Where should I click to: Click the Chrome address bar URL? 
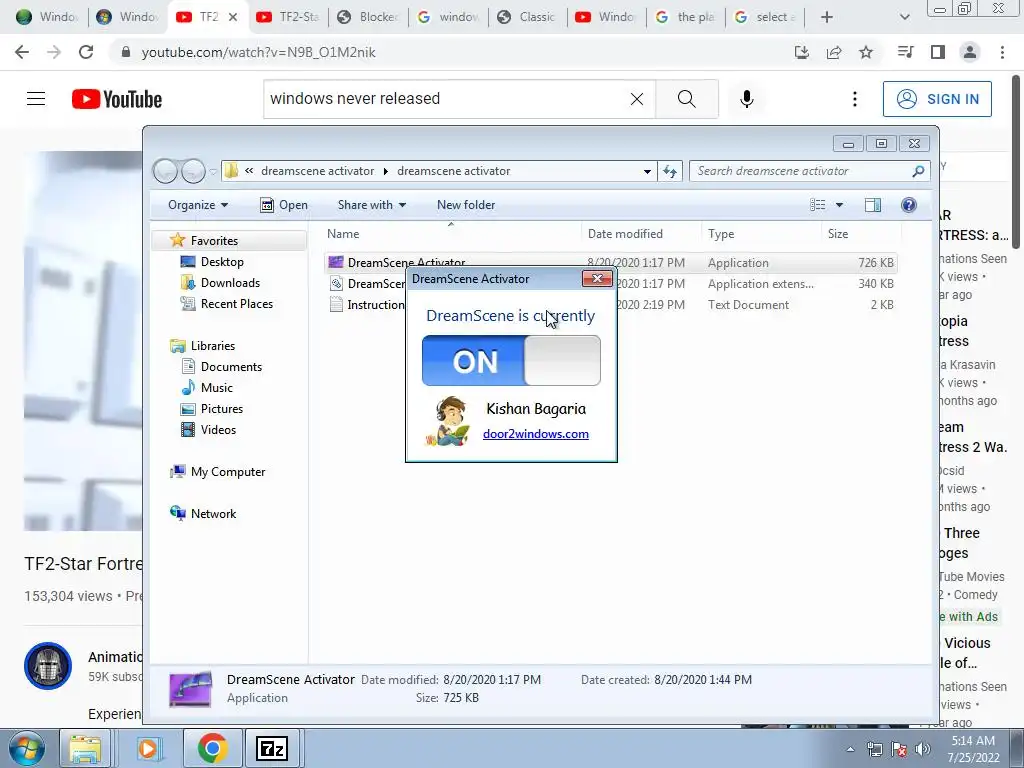[259, 52]
